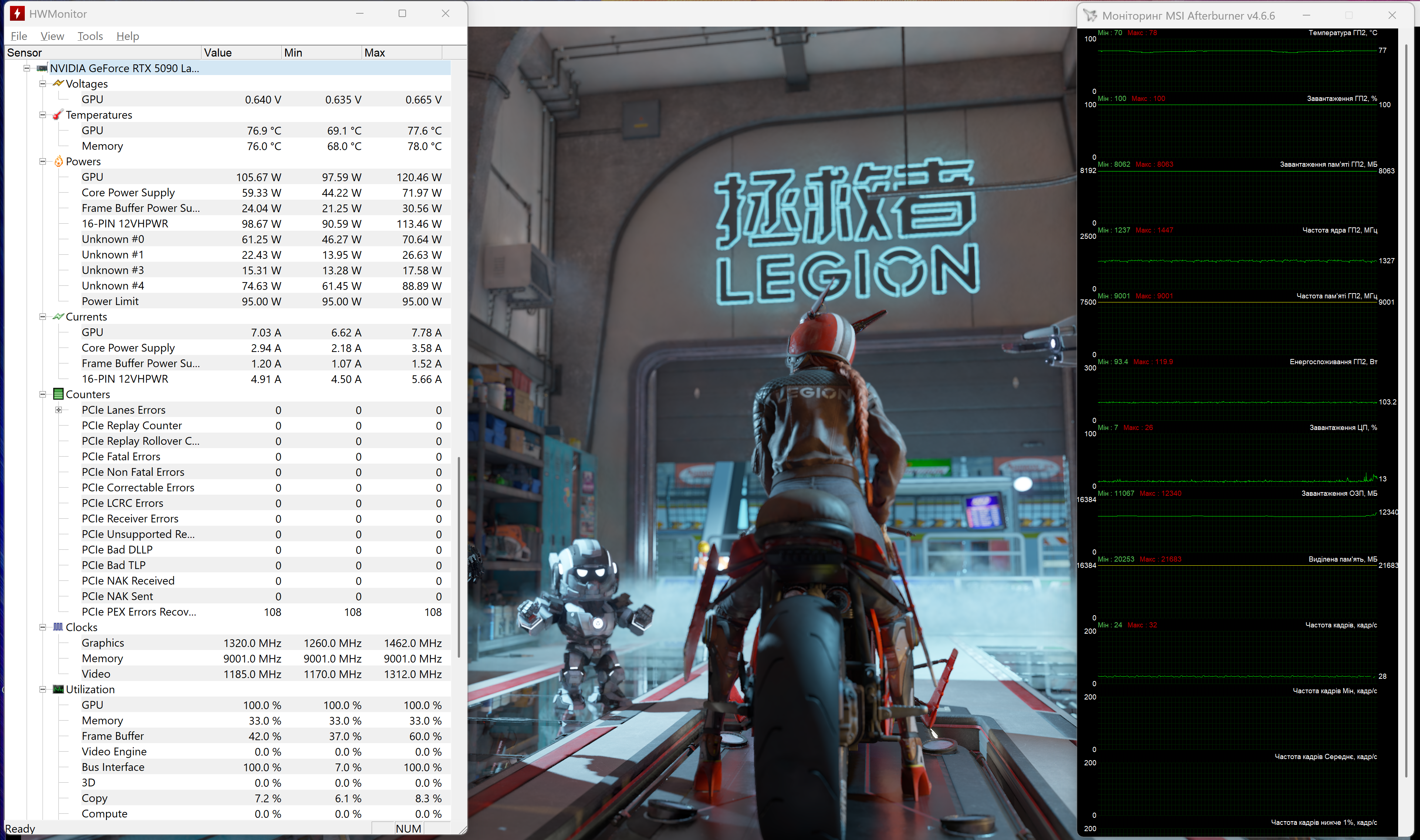Collapse the Utilization tree section
Image resolution: width=1420 pixels, height=840 pixels.
(43, 690)
